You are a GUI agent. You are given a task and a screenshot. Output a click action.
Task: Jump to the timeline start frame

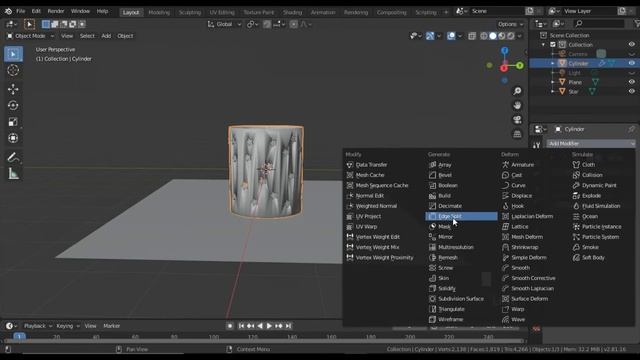(241, 326)
